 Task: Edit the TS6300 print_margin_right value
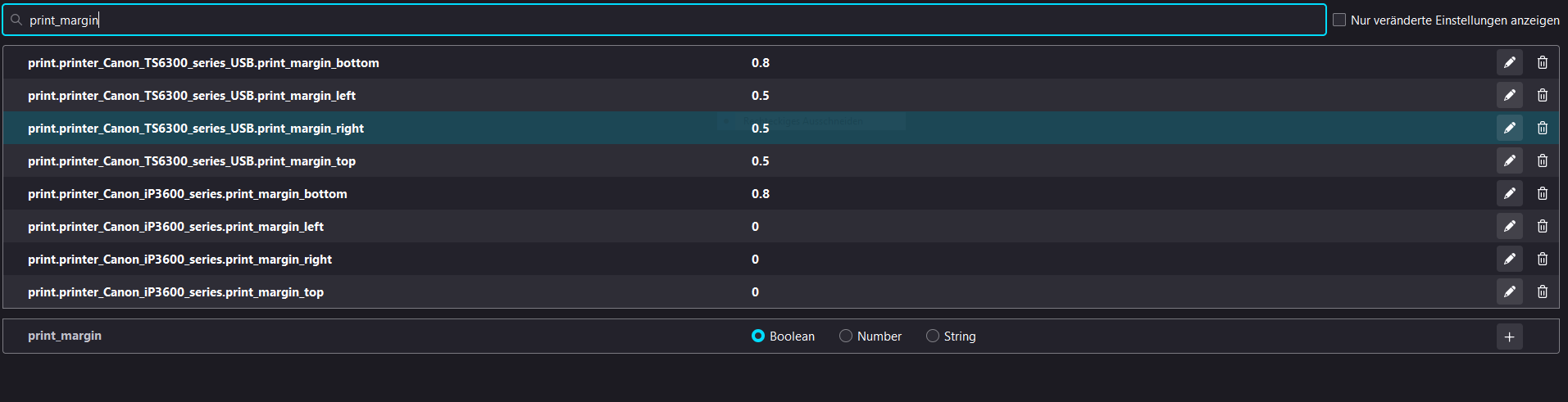coord(1509,128)
